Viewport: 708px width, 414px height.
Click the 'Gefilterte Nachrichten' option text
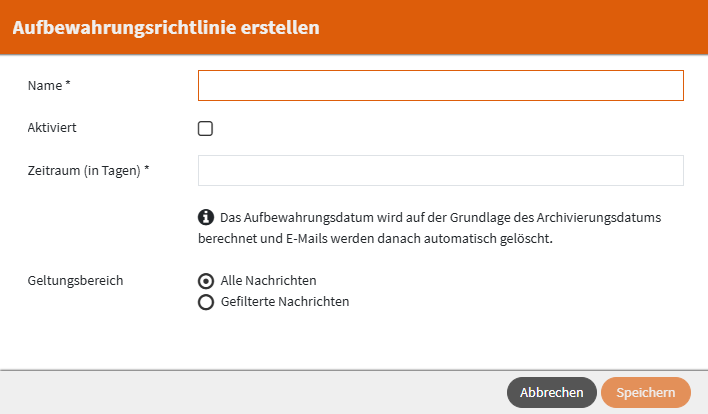click(285, 302)
